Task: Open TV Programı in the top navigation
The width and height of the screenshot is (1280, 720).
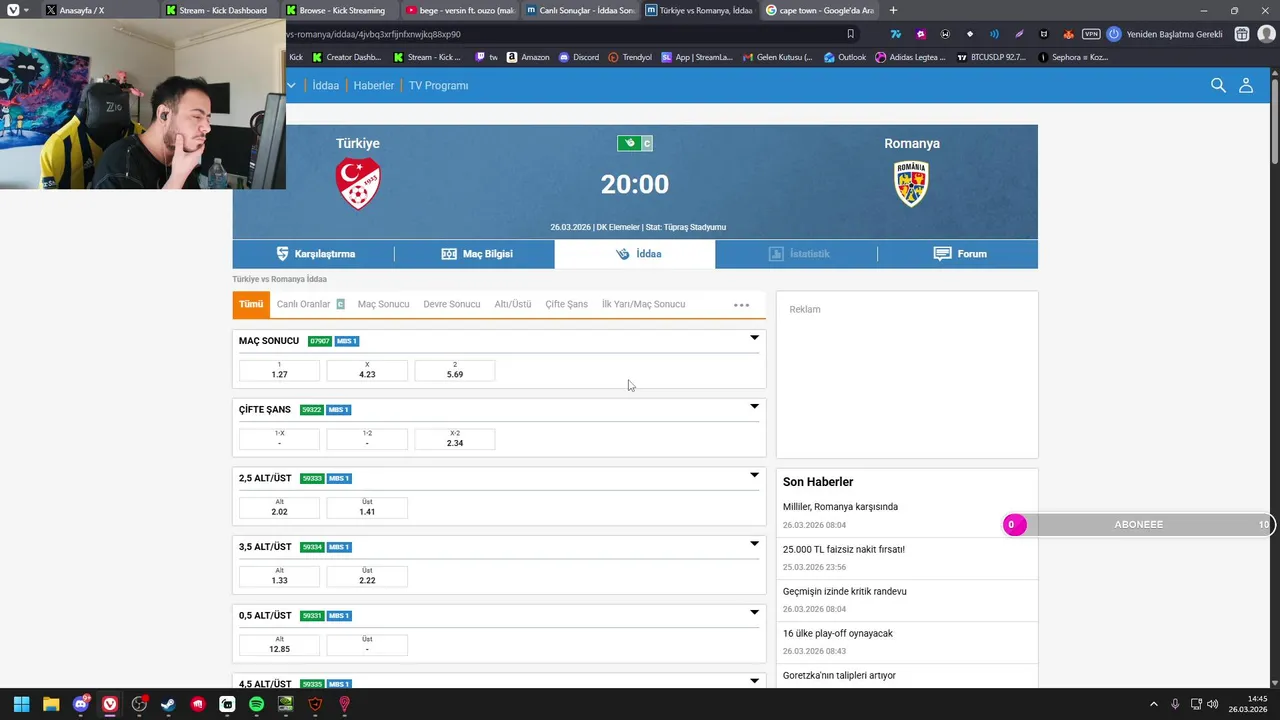Action: point(438,86)
